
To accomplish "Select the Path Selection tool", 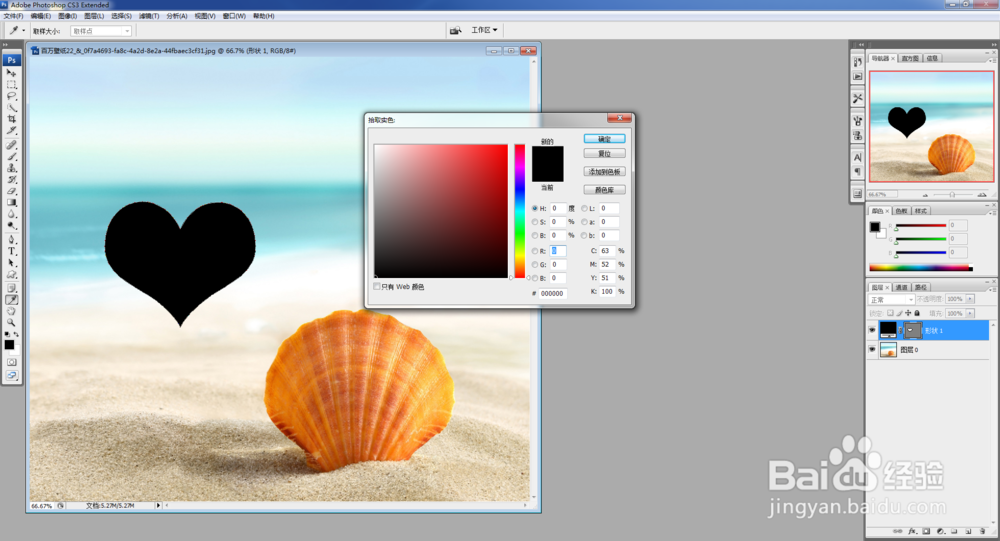I will (x=11, y=263).
